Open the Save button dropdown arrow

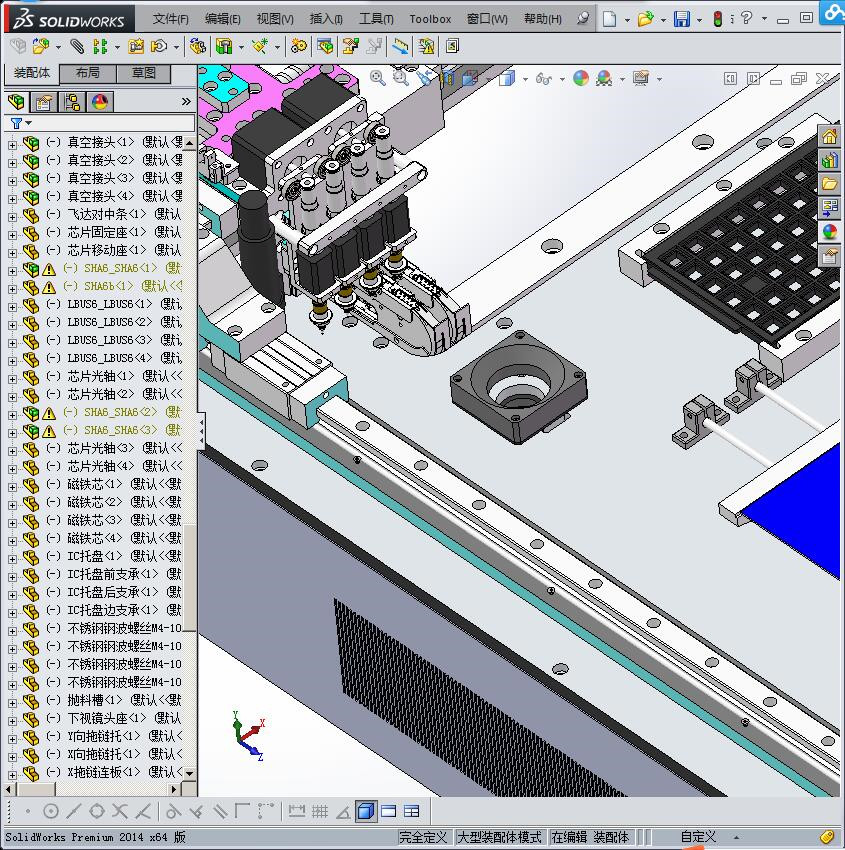click(699, 20)
